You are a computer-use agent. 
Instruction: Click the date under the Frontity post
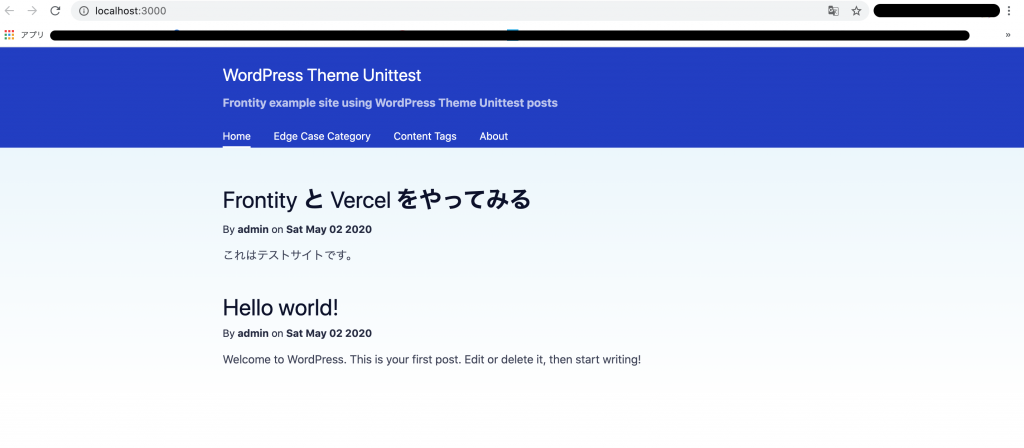tap(329, 230)
